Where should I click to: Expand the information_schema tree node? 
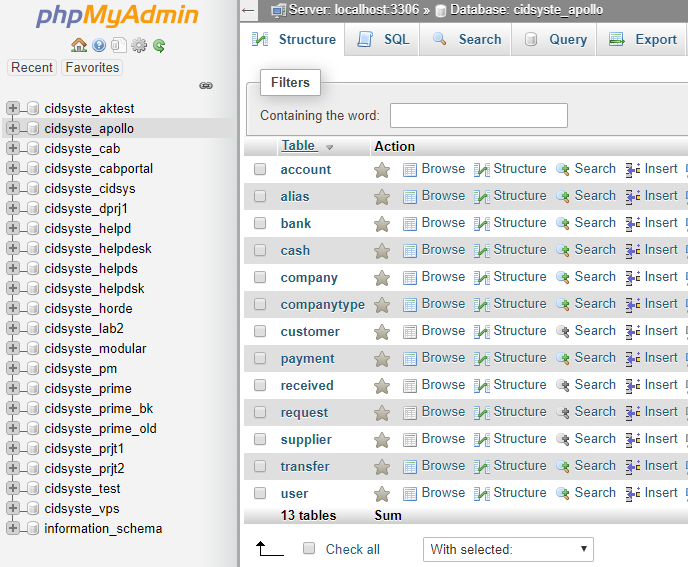point(13,529)
